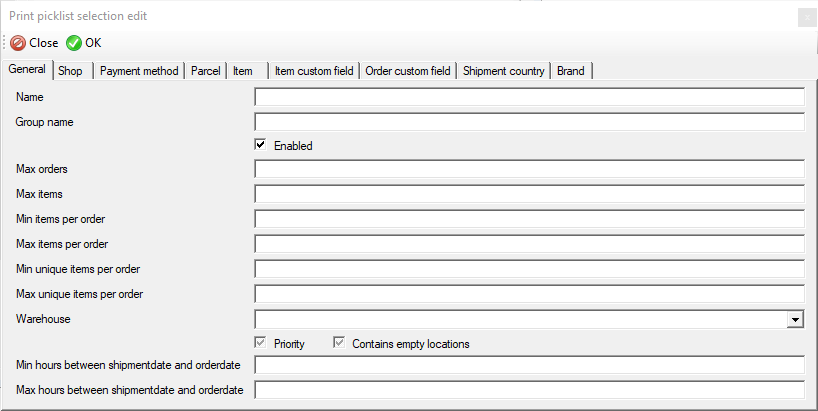
Task: Click the Max orders input field
Action: click(x=530, y=169)
